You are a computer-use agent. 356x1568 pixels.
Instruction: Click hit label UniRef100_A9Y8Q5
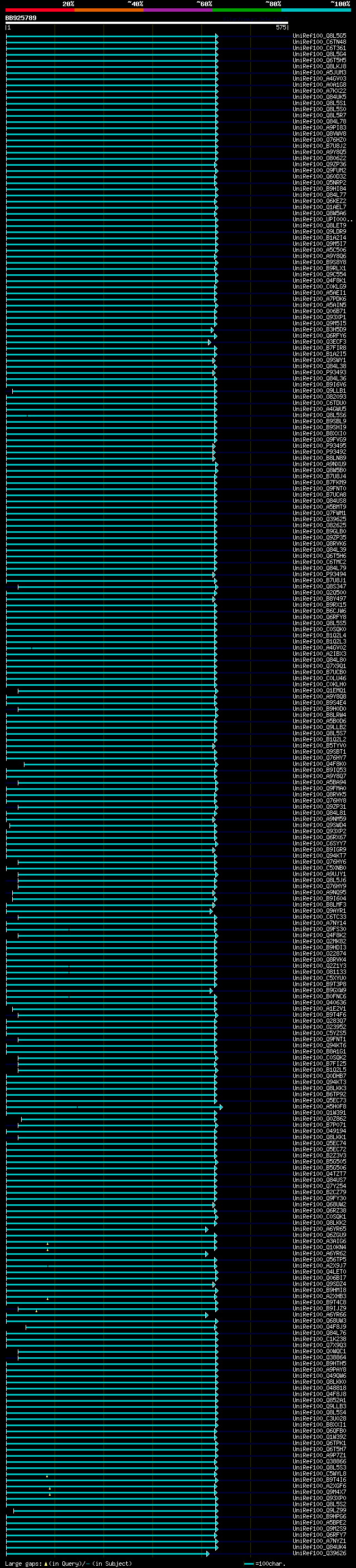pos(319,152)
